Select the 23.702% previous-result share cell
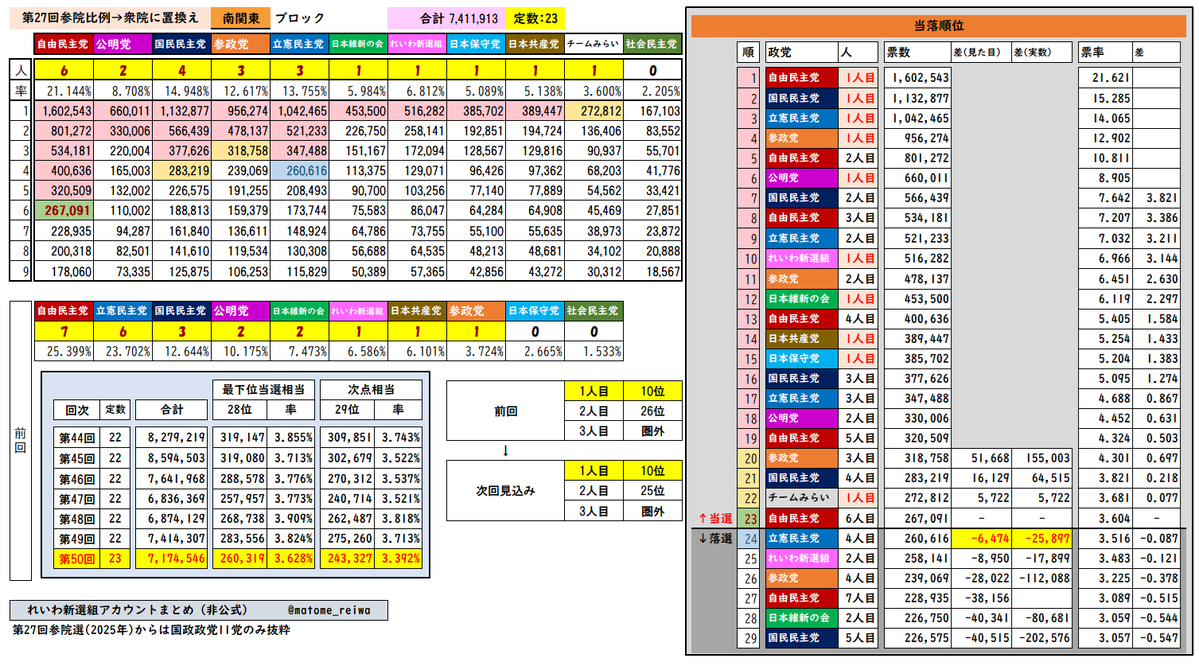The width and height of the screenshot is (1199, 670). 122,351
